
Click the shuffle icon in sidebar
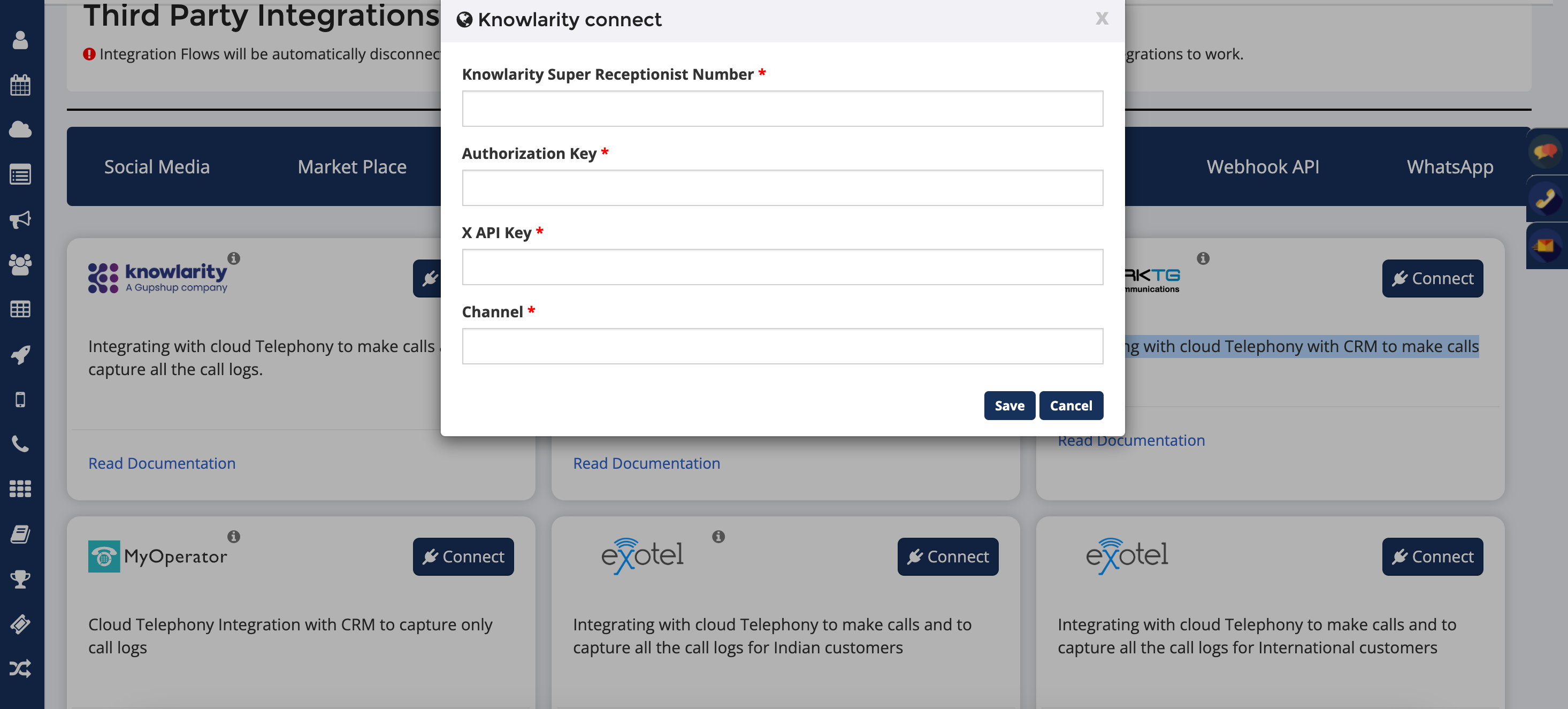pyautogui.click(x=20, y=669)
